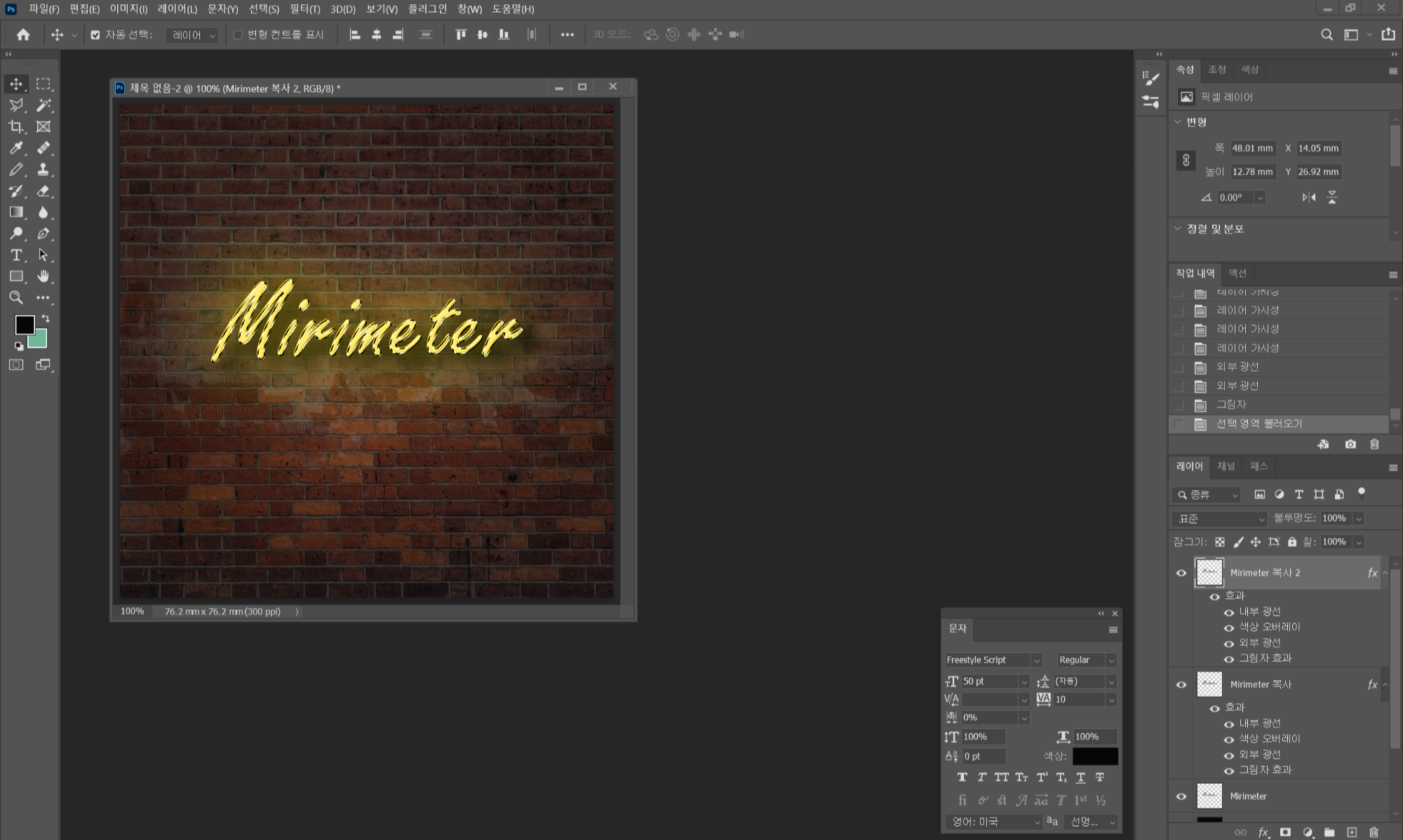Open the 필터(T) menu

point(304,9)
